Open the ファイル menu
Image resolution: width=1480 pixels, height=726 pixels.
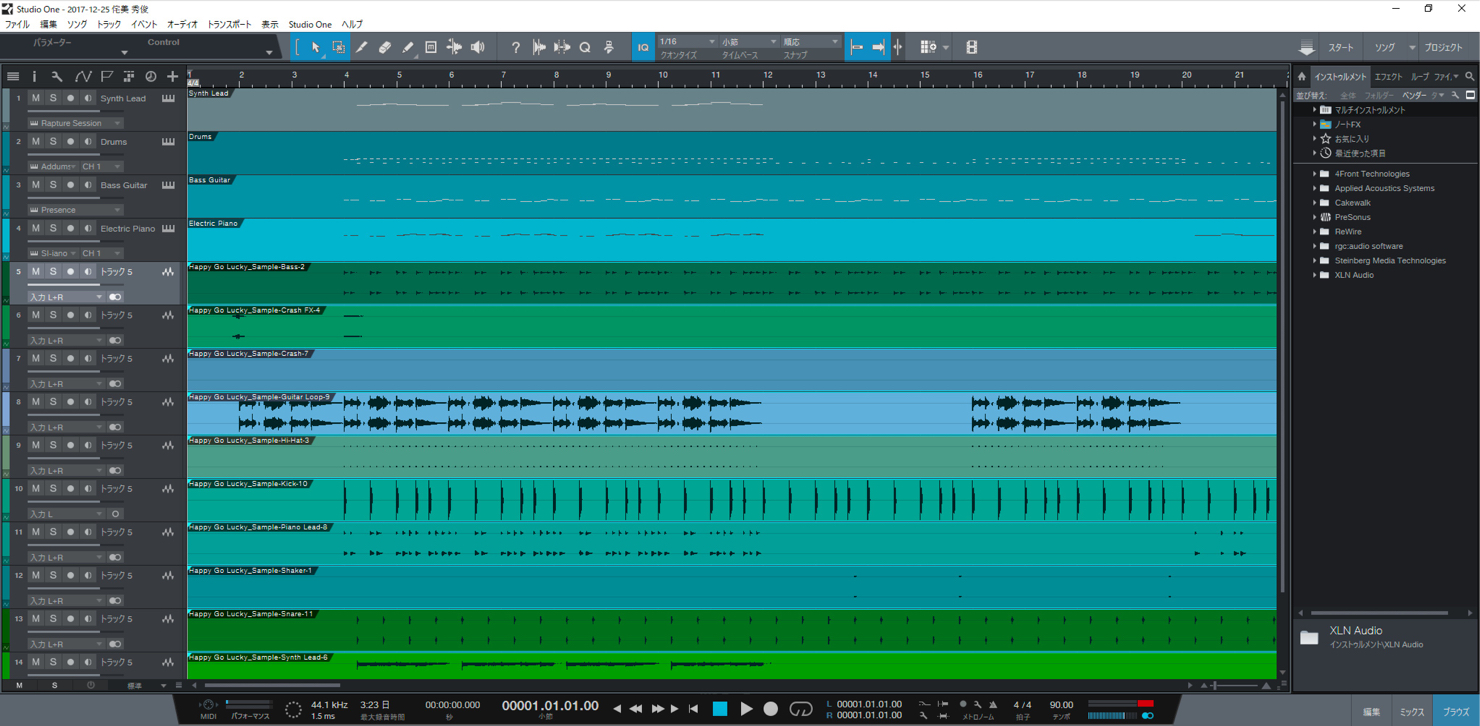[x=17, y=24]
